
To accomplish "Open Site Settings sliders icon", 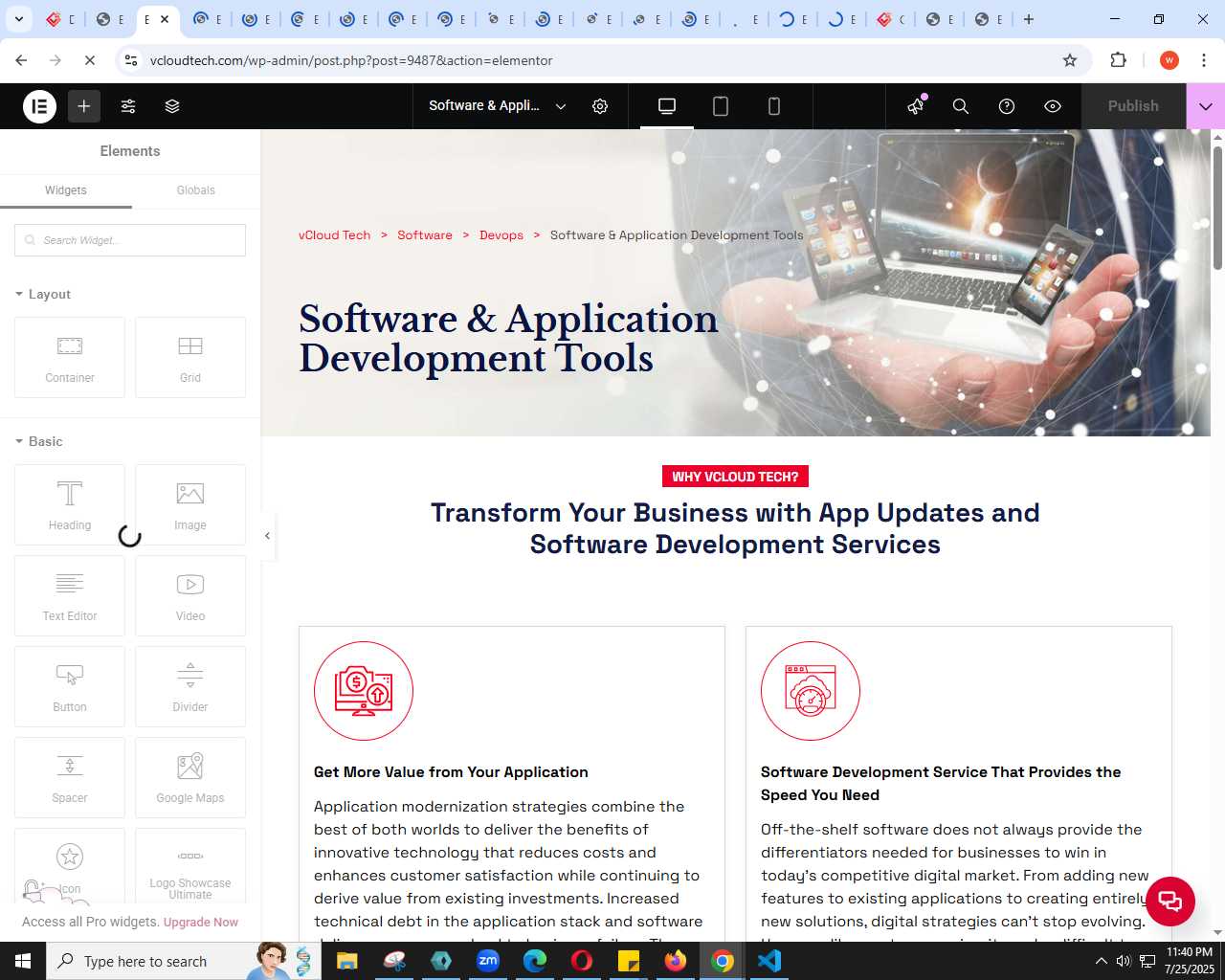I will 128,106.
